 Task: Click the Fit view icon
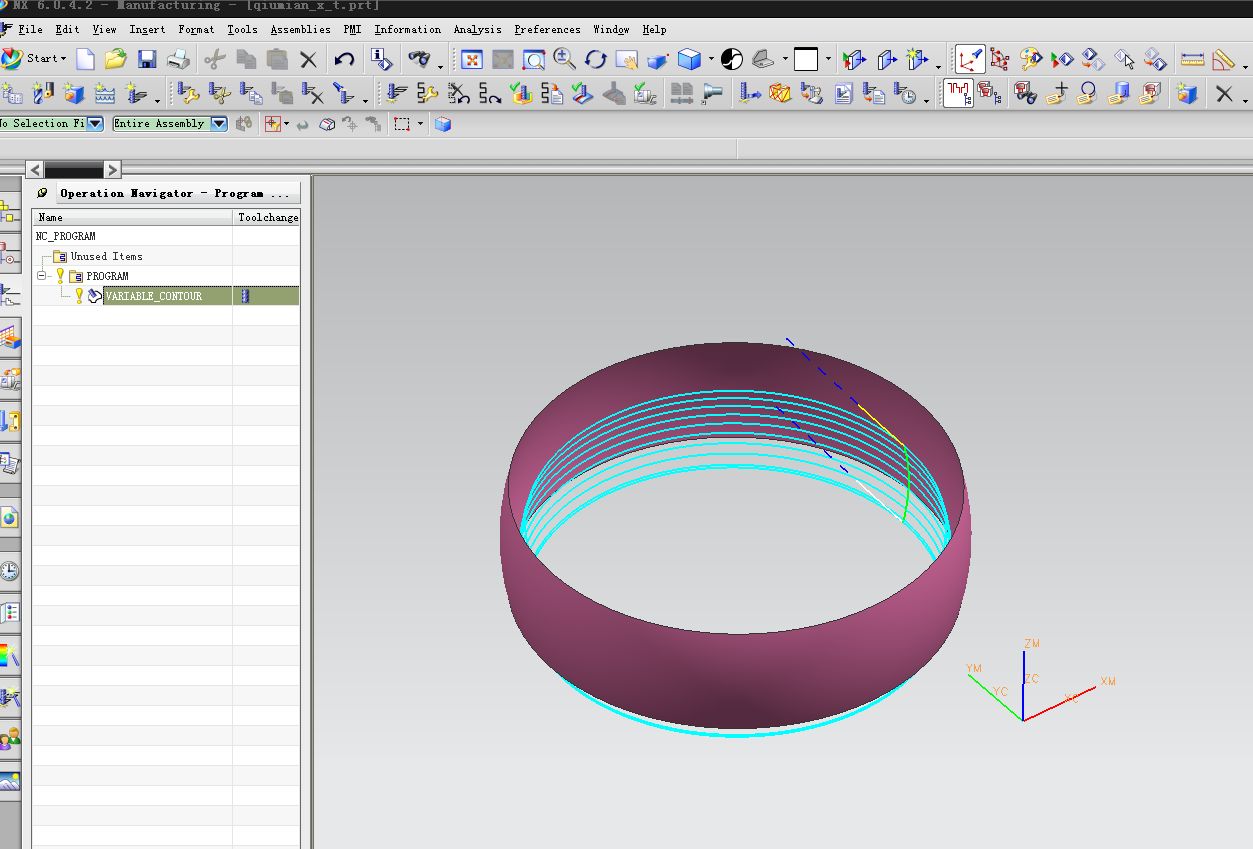tap(471, 59)
